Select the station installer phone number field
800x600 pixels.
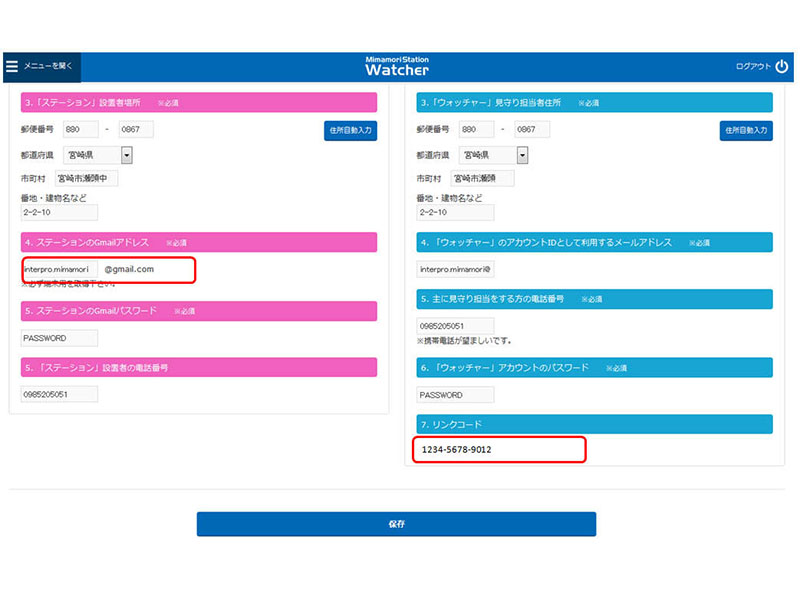(x=59, y=394)
